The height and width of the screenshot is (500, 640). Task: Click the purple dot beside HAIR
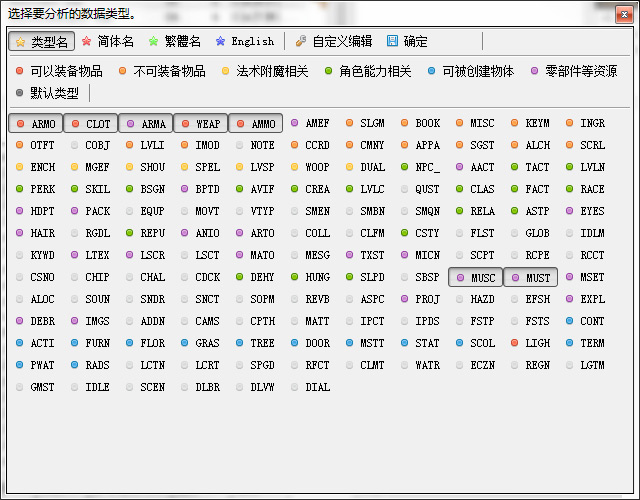20,233
